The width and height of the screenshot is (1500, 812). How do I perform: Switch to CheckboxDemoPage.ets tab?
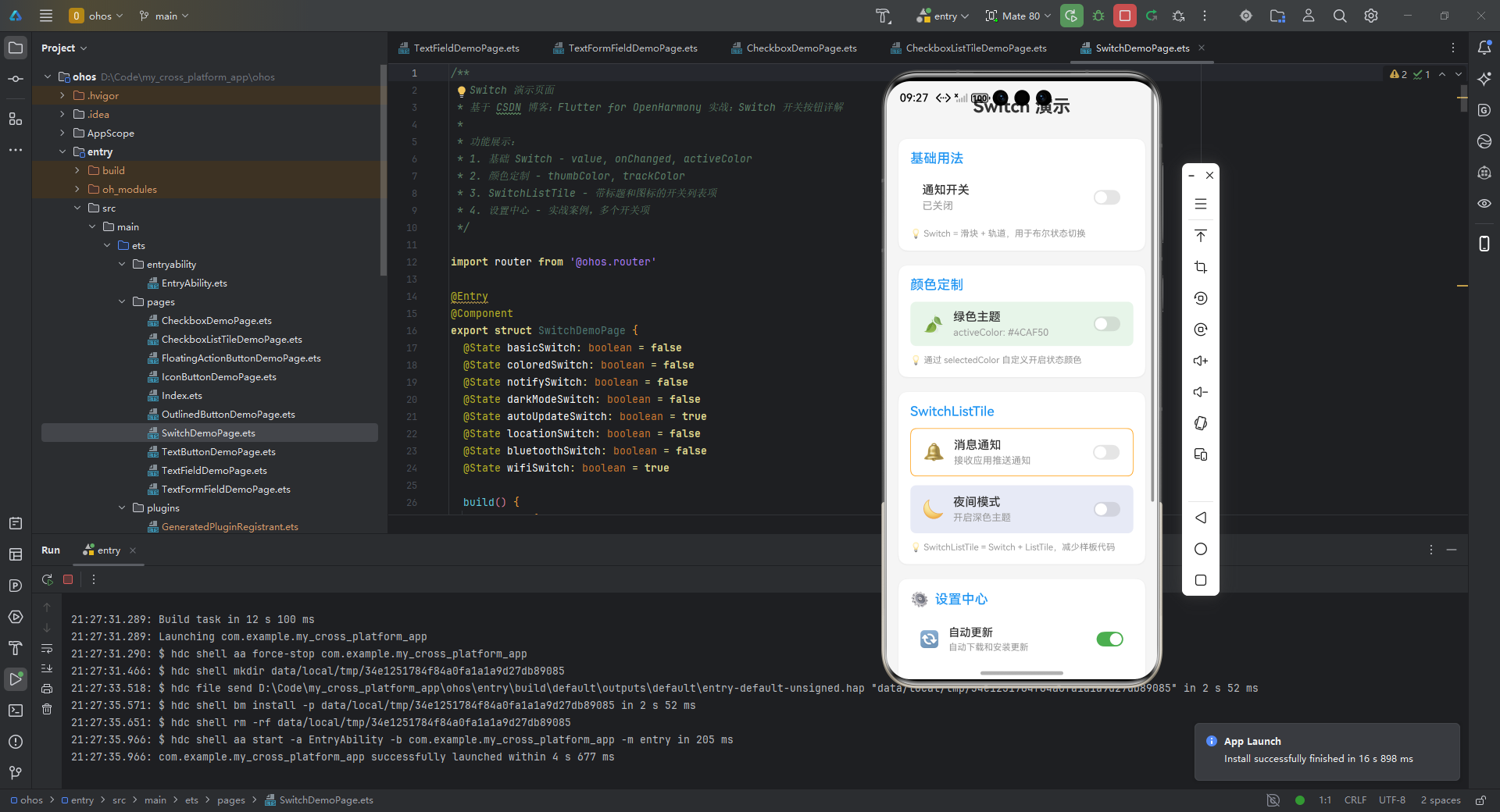(x=795, y=48)
